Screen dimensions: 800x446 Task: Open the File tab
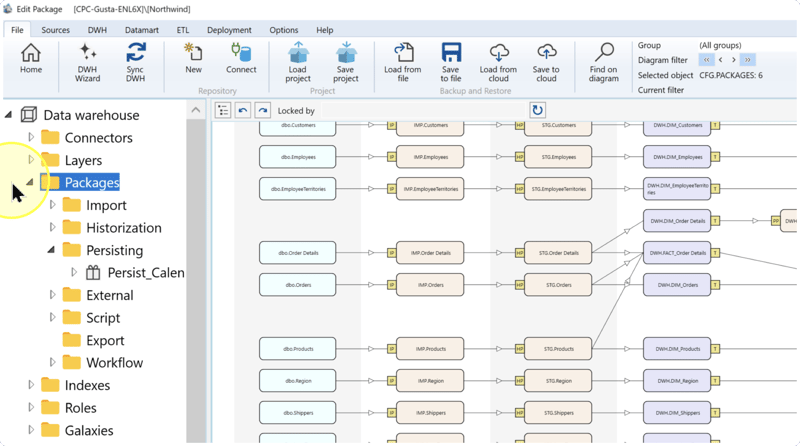click(17, 30)
